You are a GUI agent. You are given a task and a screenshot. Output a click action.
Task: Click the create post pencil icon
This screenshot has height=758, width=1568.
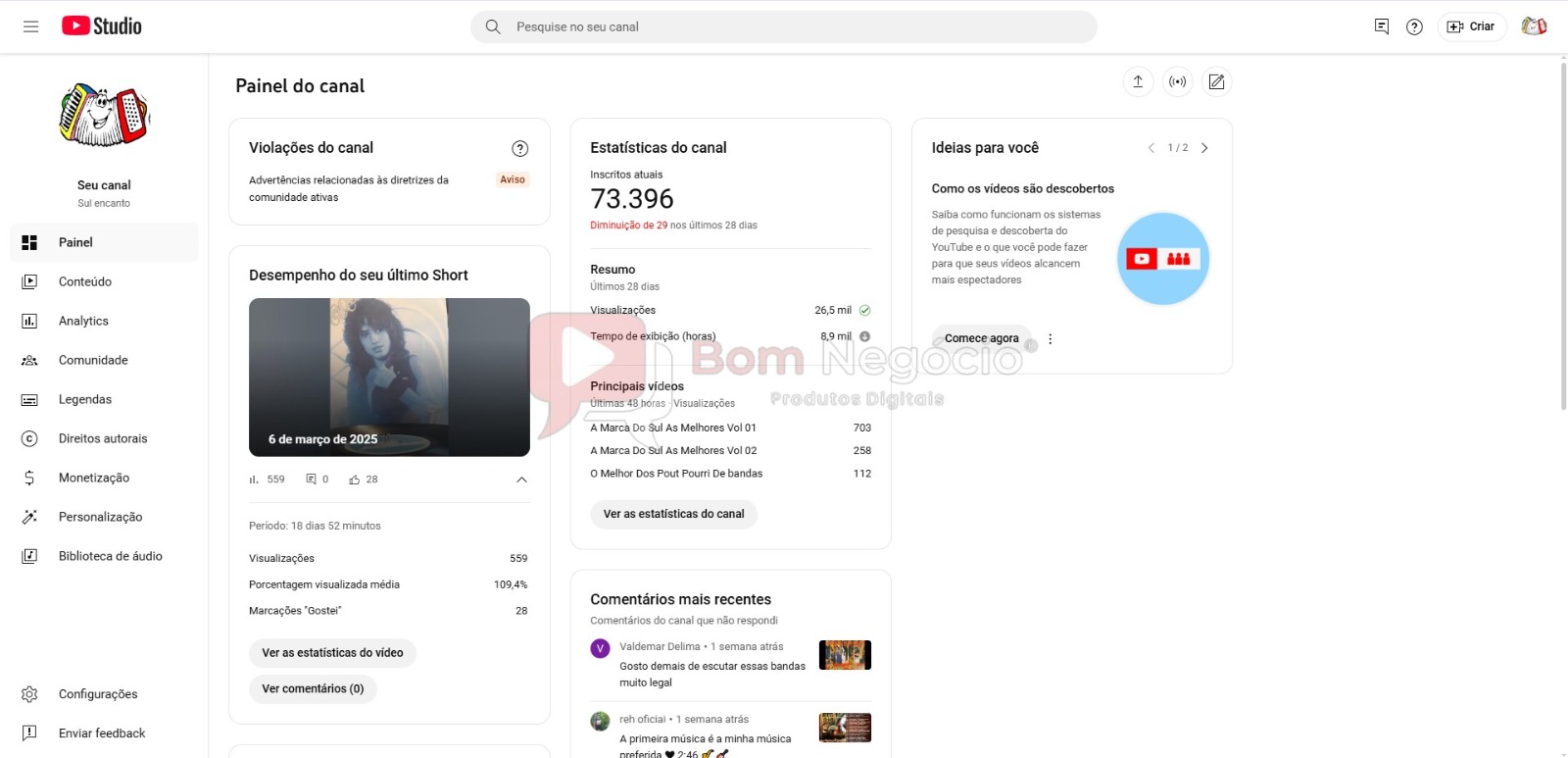[x=1216, y=81]
